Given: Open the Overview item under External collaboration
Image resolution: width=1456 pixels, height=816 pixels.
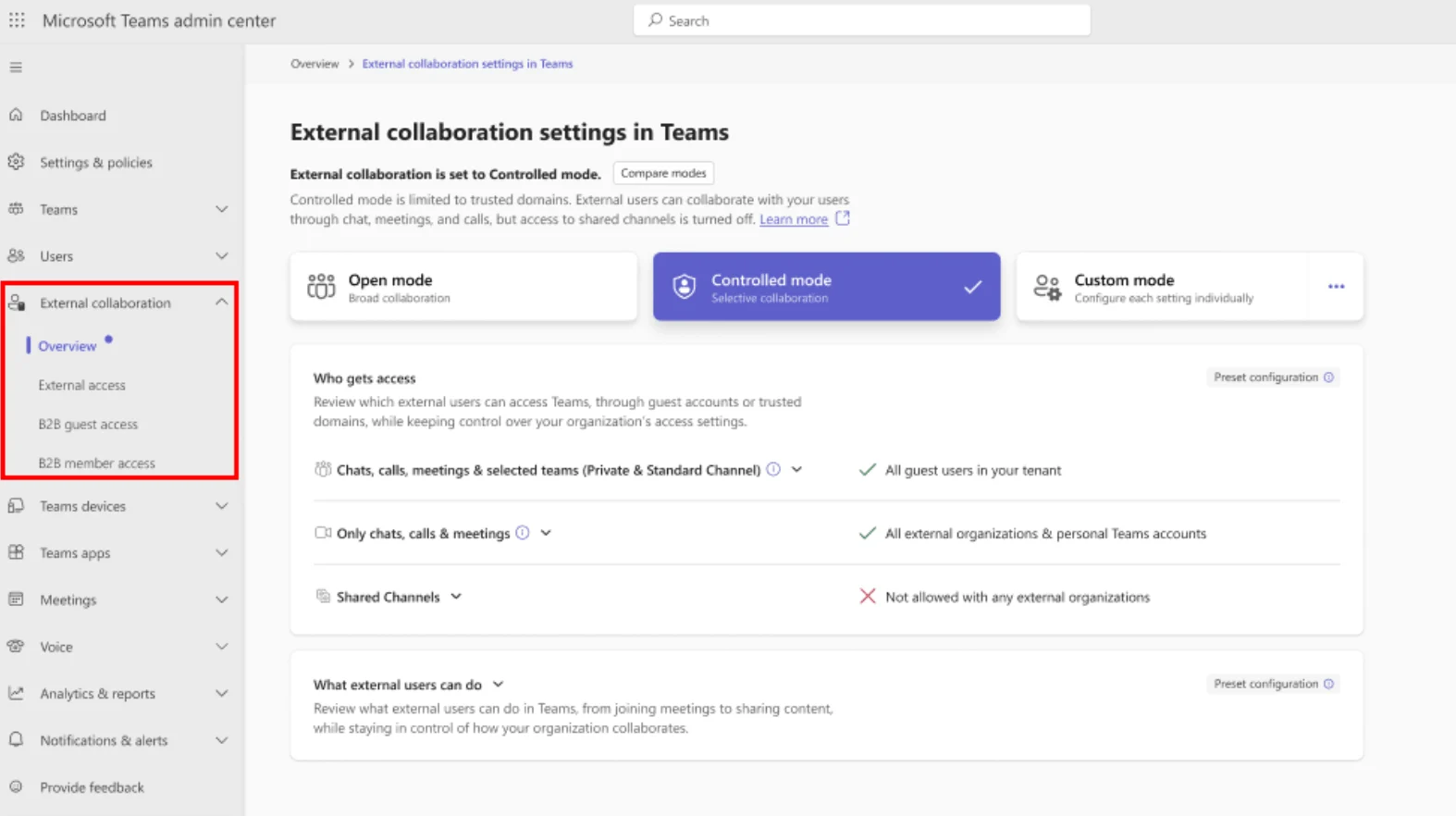Looking at the screenshot, I should coord(67,346).
